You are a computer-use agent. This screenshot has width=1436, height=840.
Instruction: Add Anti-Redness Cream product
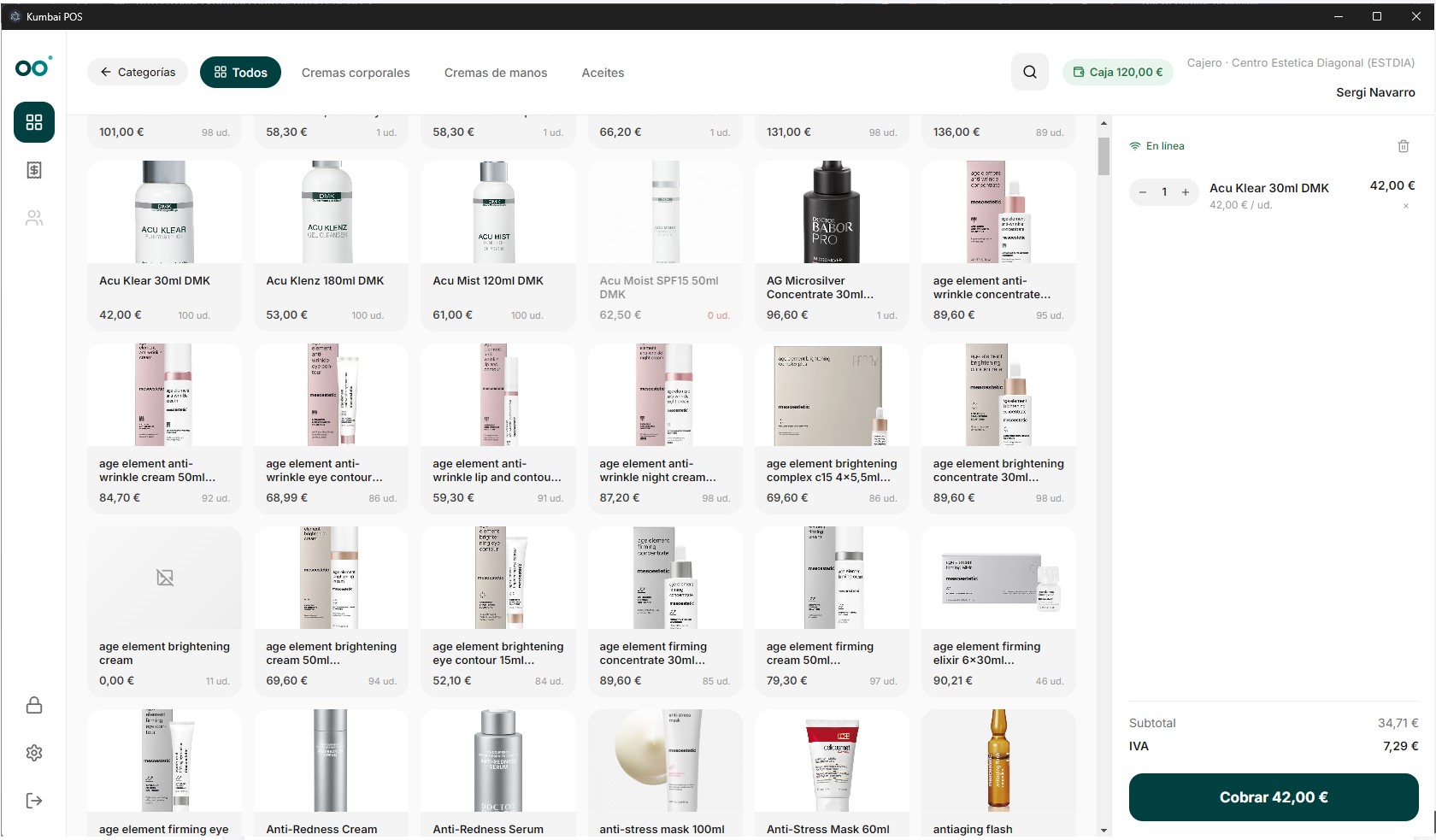click(331, 773)
